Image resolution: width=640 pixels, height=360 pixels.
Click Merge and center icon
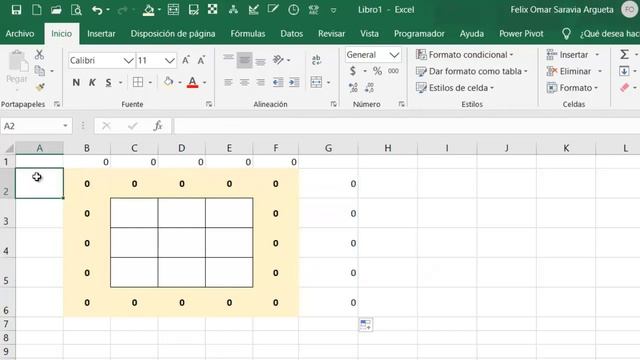pos(316,82)
